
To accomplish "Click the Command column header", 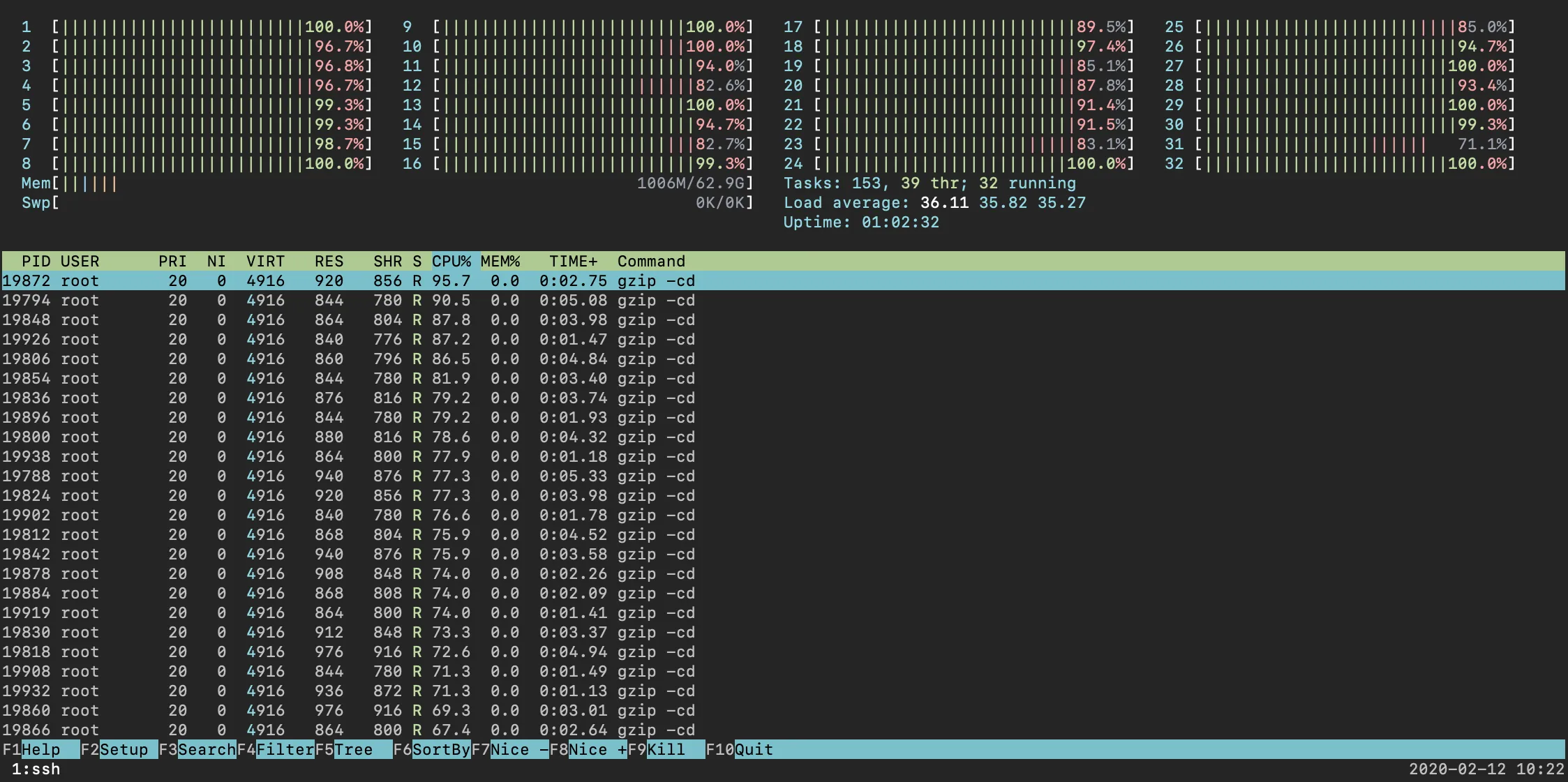I will (651, 261).
